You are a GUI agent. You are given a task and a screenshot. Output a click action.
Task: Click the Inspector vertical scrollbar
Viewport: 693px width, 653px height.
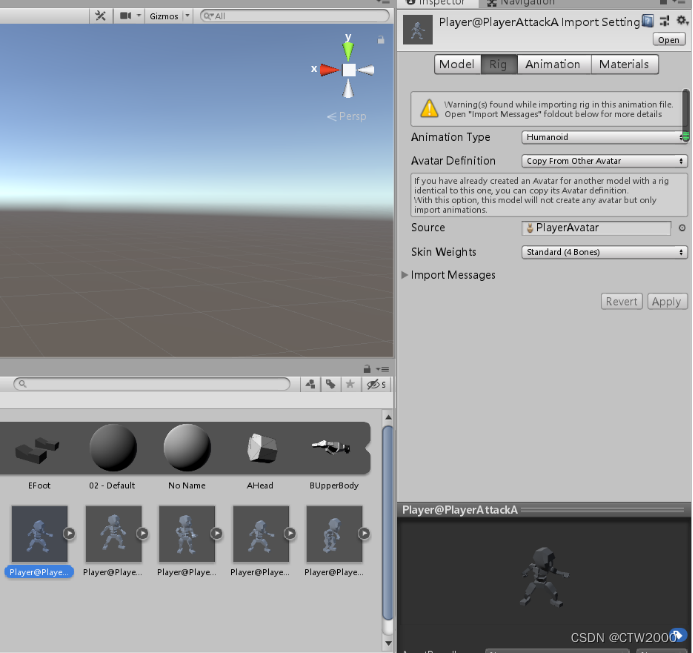tap(686, 115)
